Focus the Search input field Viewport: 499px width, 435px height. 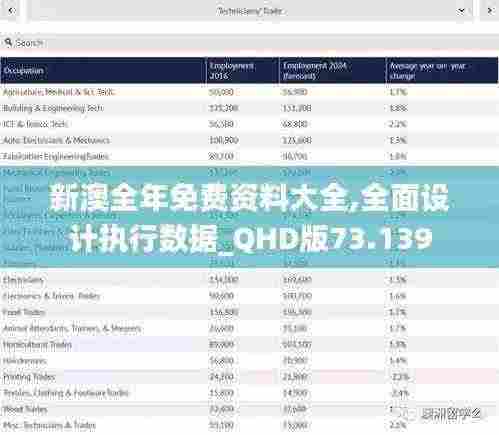coord(249,43)
